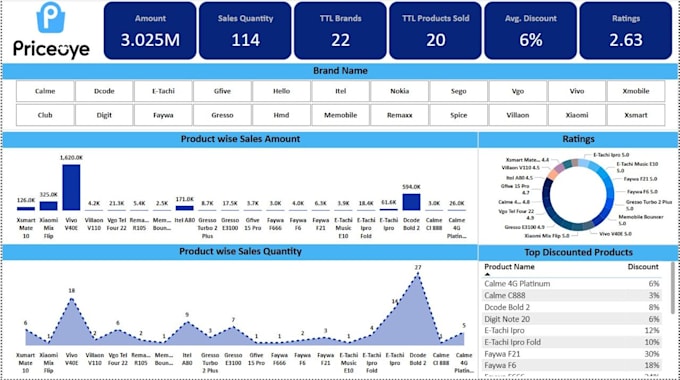
Task: Select the Dcode brand slicer button
Action: [104, 91]
